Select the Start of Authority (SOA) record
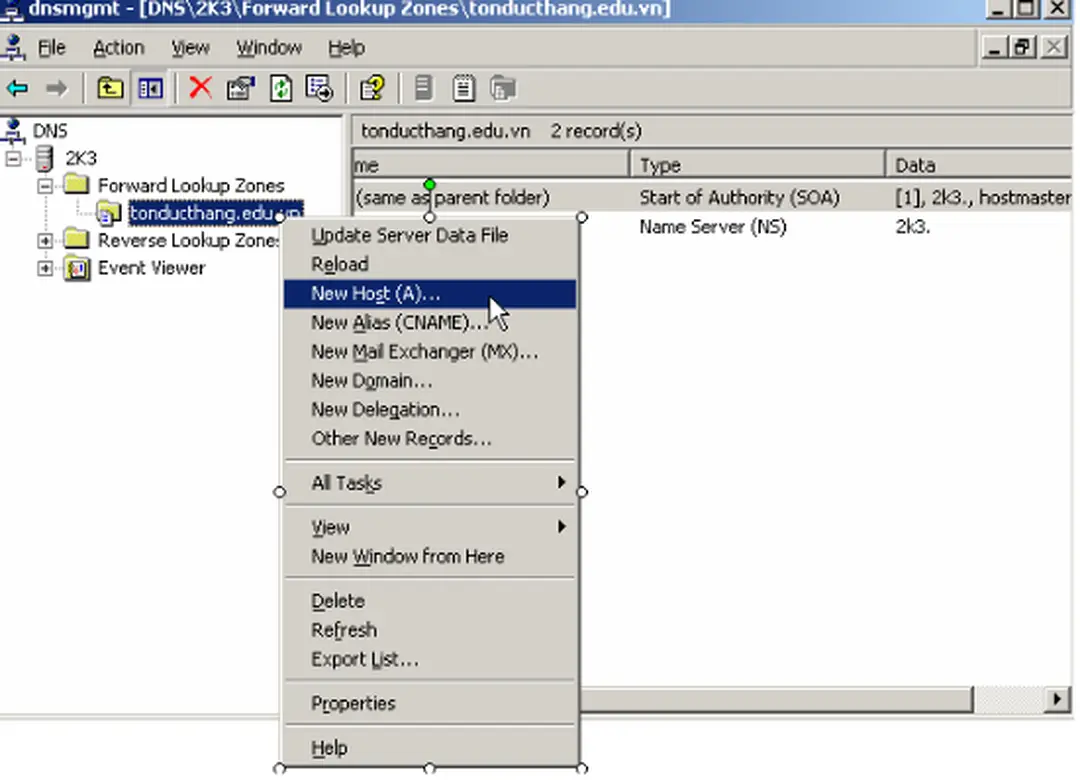Viewport: 1080px width, 780px height. click(x=739, y=198)
